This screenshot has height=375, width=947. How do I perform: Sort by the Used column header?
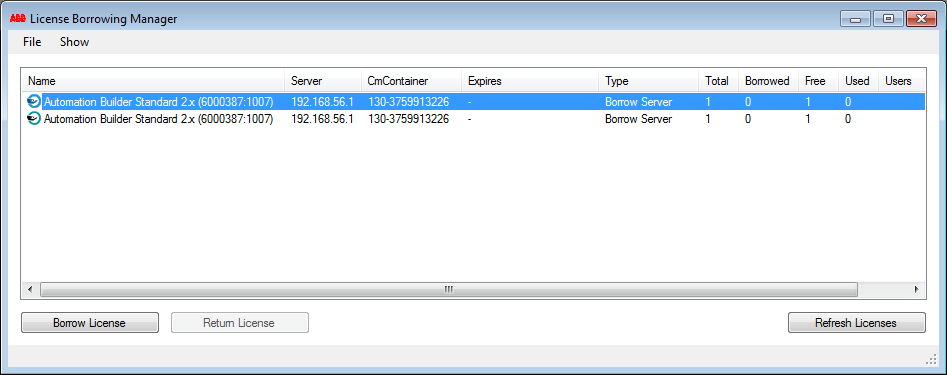coord(858,81)
